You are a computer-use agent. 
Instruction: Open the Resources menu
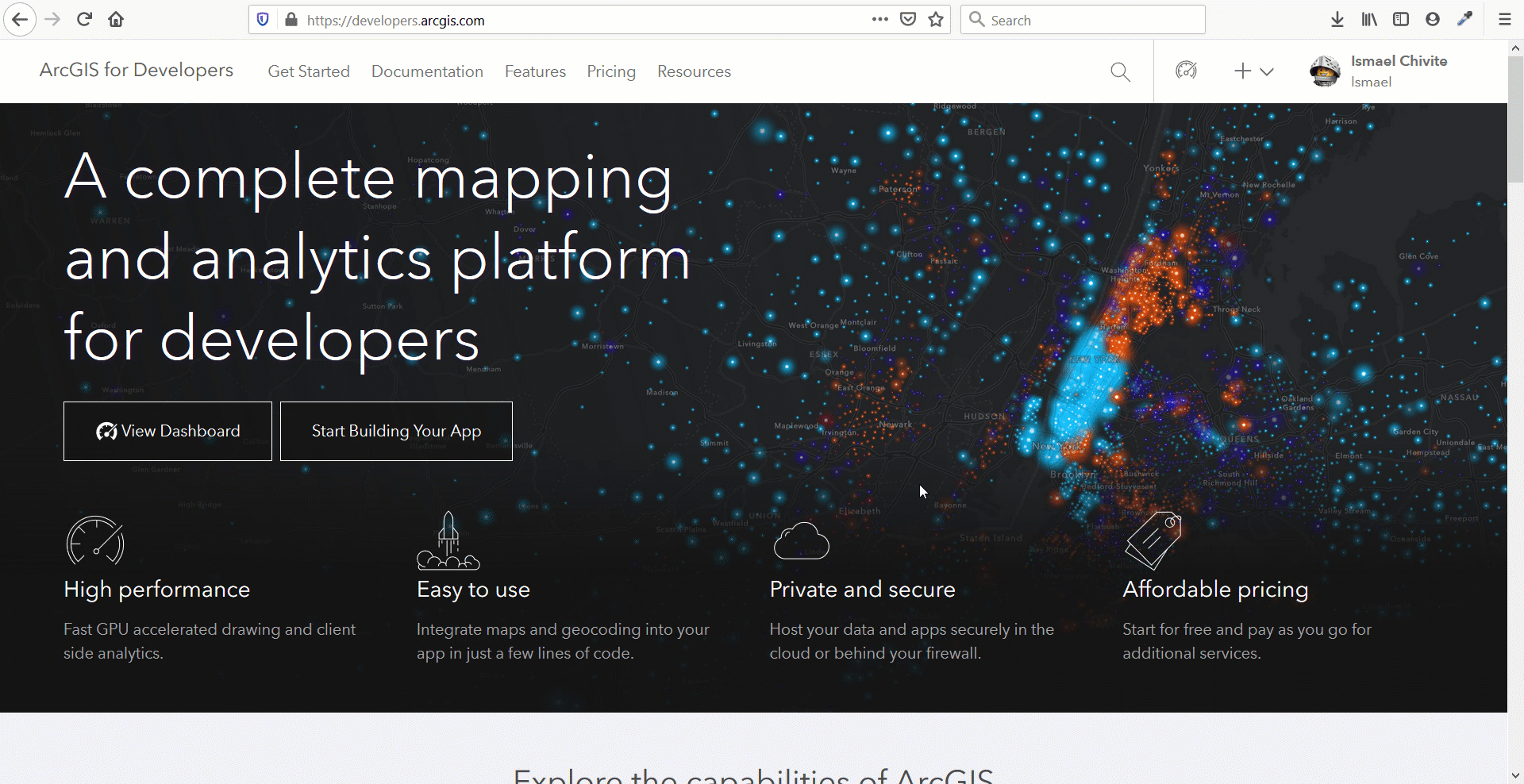click(694, 71)
